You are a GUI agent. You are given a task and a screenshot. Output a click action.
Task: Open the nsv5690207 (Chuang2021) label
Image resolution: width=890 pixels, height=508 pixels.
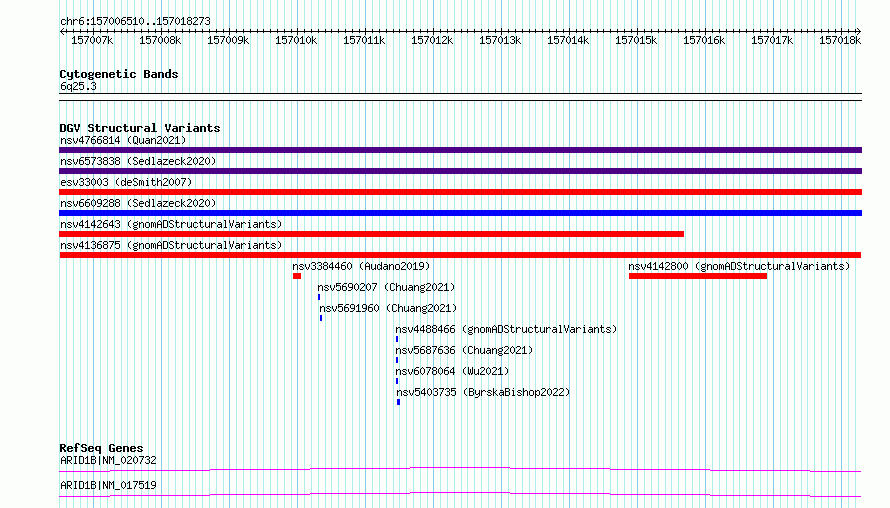pyautogui.click(x=386, y=287)
